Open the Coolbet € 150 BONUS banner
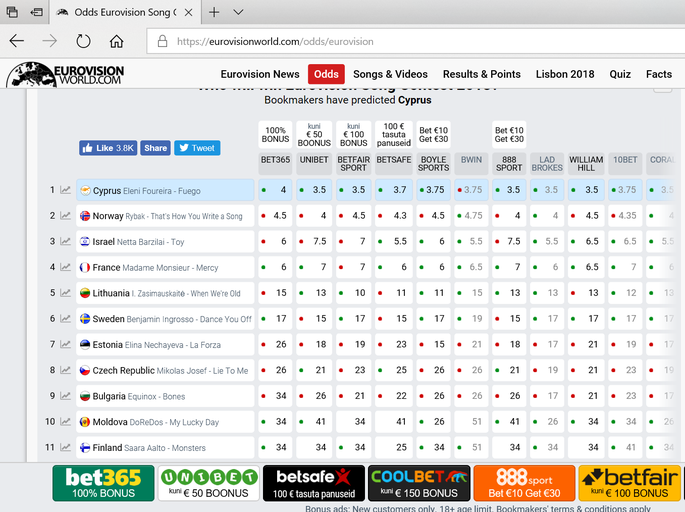Image resolution: width=685 pixels, height=512 pixels. coord(419,483)
